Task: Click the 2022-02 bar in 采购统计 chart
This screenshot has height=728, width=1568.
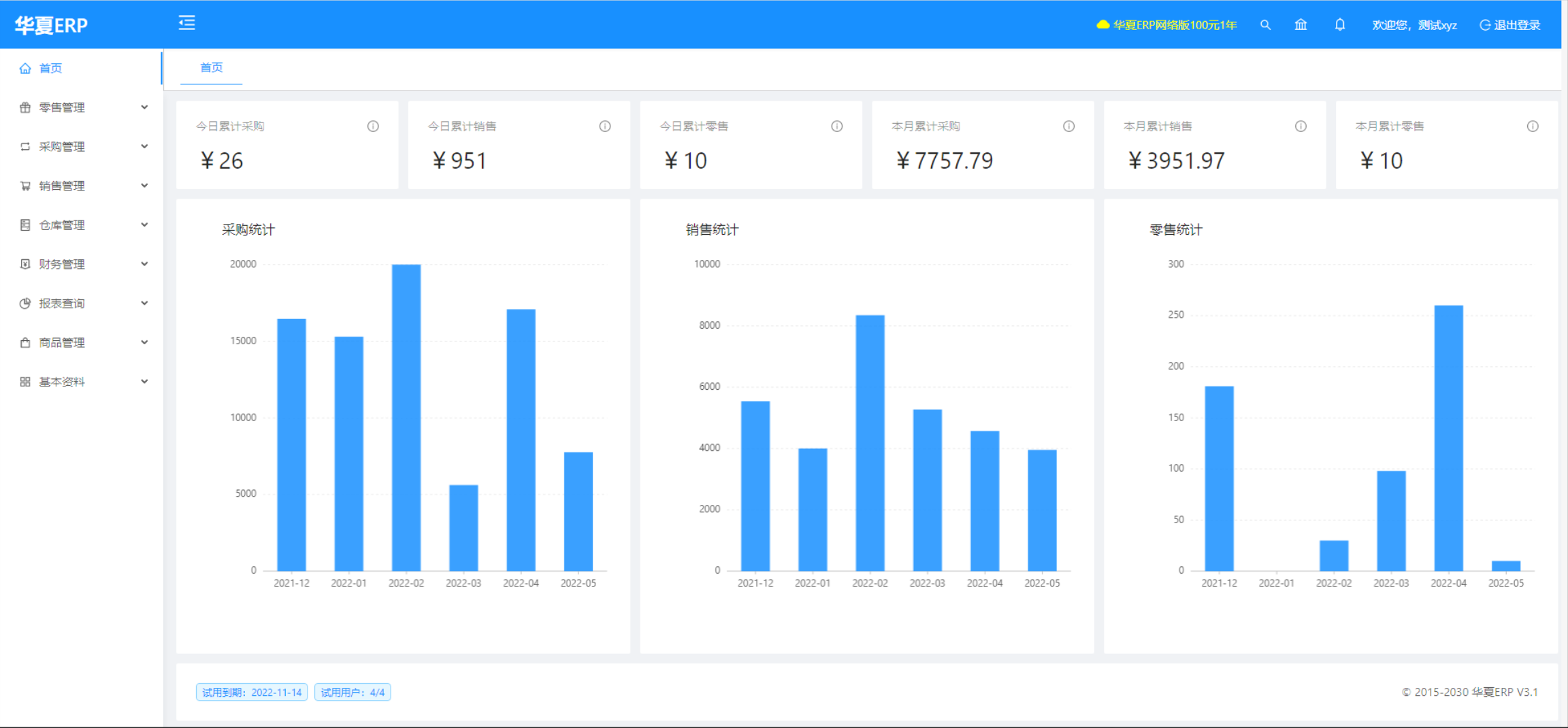Action: 406,417
